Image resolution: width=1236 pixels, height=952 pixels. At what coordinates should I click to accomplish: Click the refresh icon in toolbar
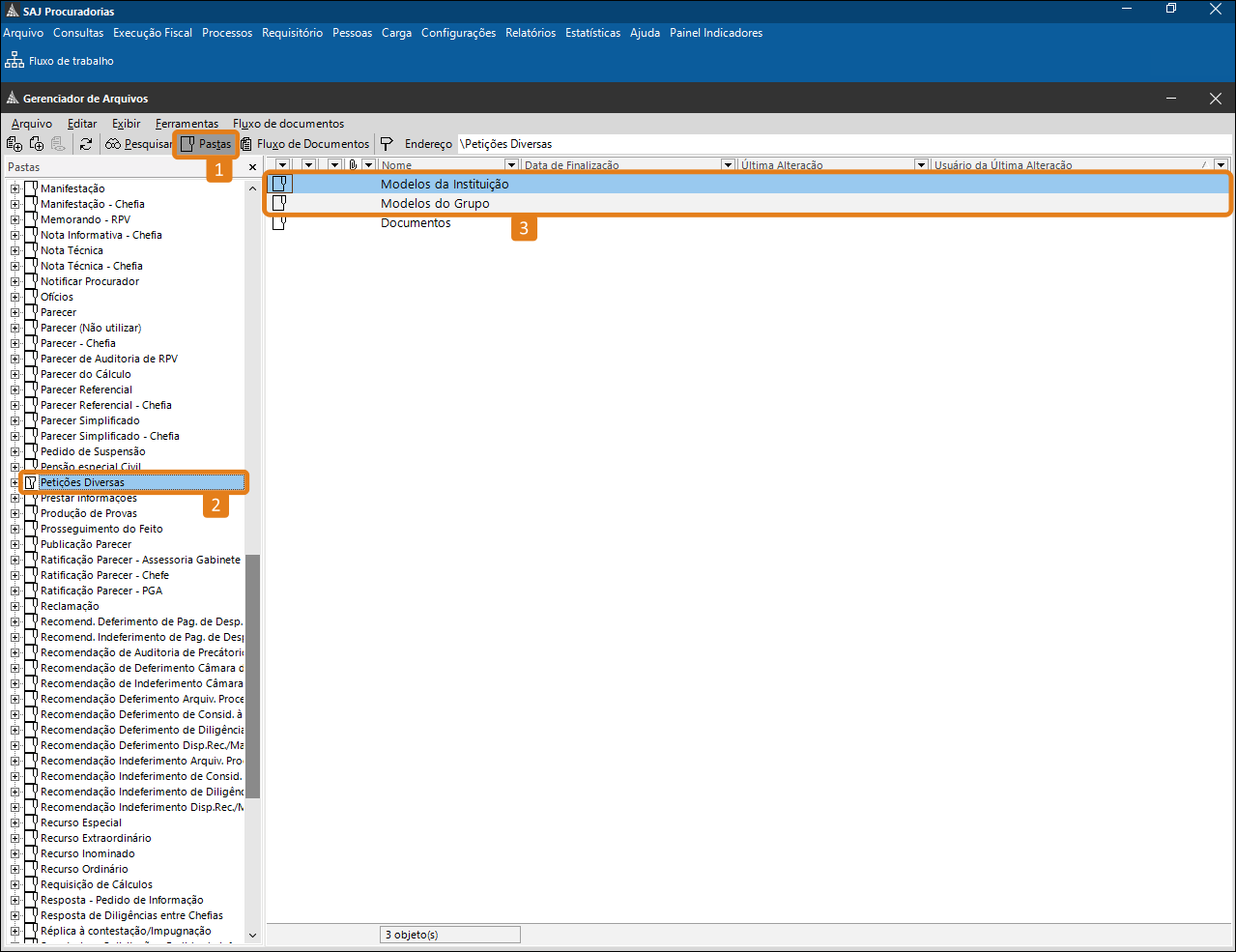coord(86,144)
